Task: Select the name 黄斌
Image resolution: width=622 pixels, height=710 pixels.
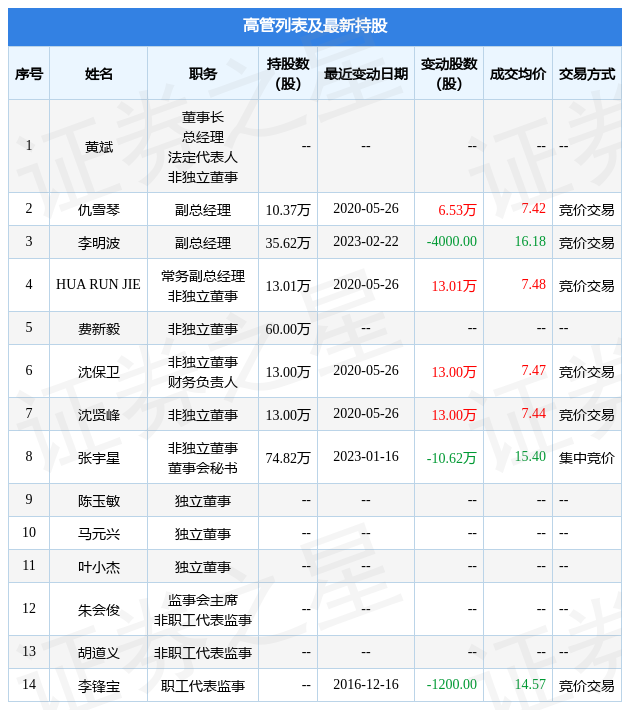Action: point(99,147)
